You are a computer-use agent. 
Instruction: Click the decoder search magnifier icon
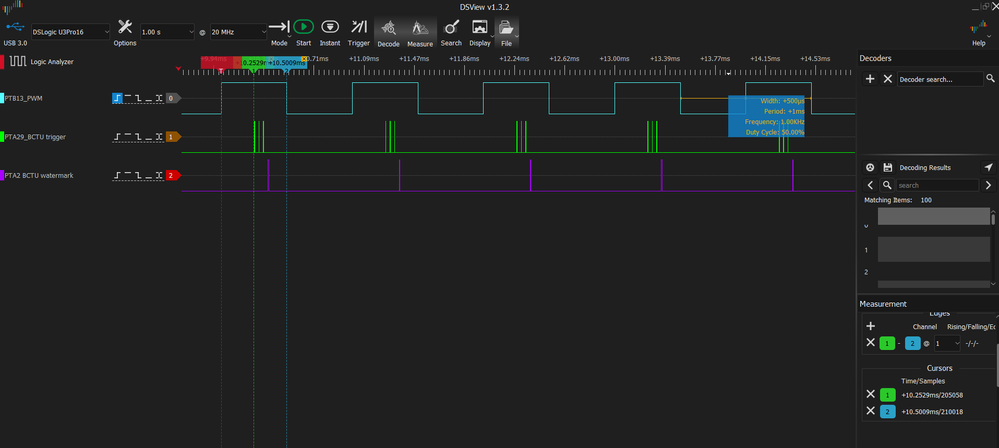(x=990, y=78)
